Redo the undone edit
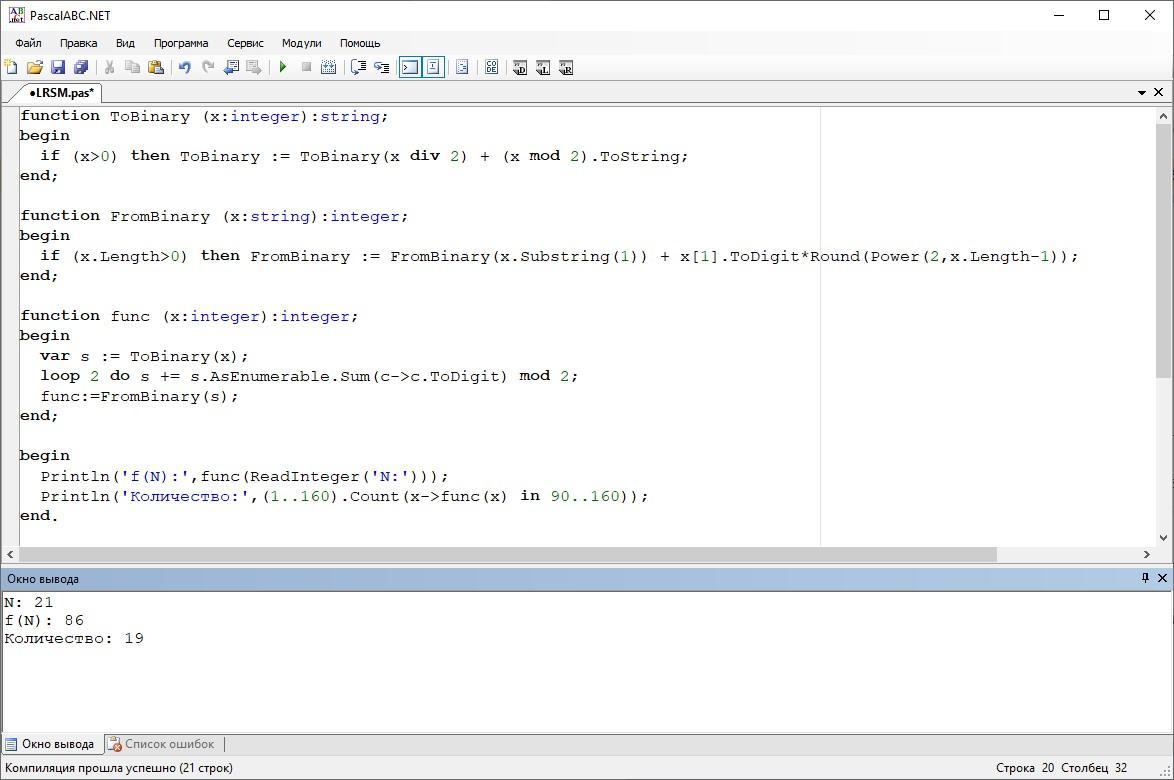Viewport: 1174px width, 780px height. (207, 67)
